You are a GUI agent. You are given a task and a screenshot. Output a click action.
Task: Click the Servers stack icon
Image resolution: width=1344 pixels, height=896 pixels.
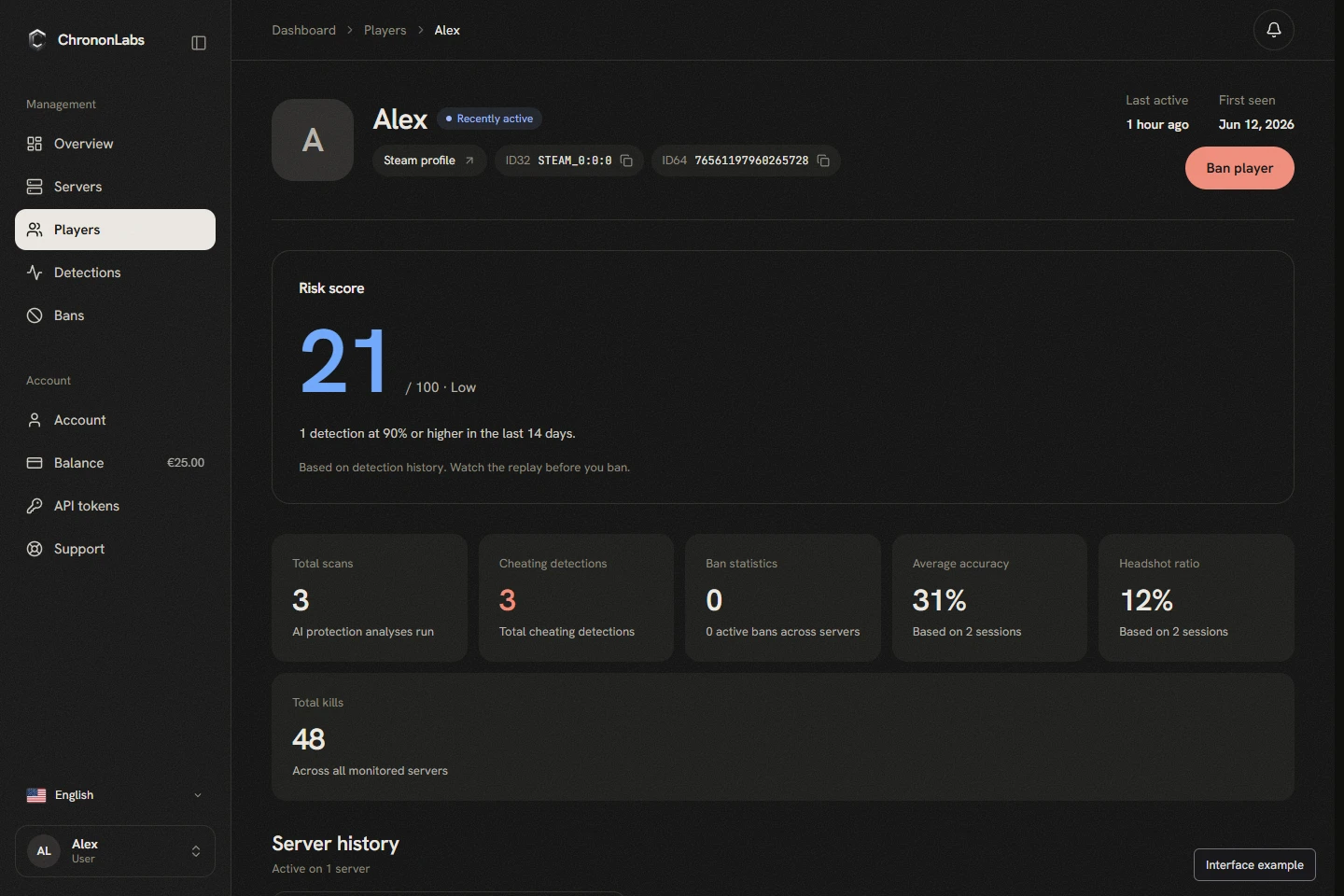(35, 187)
